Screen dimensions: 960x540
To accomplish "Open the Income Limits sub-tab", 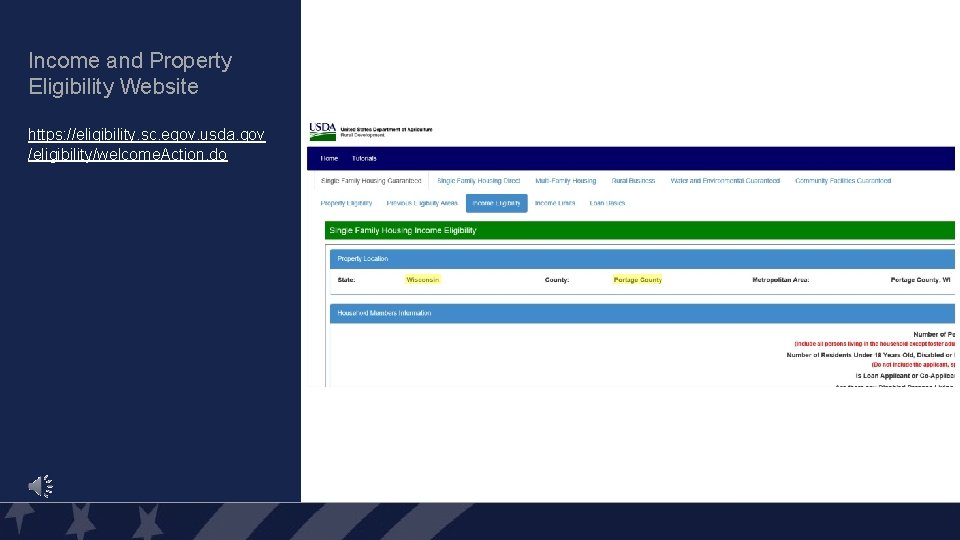I will coord(555,203).
